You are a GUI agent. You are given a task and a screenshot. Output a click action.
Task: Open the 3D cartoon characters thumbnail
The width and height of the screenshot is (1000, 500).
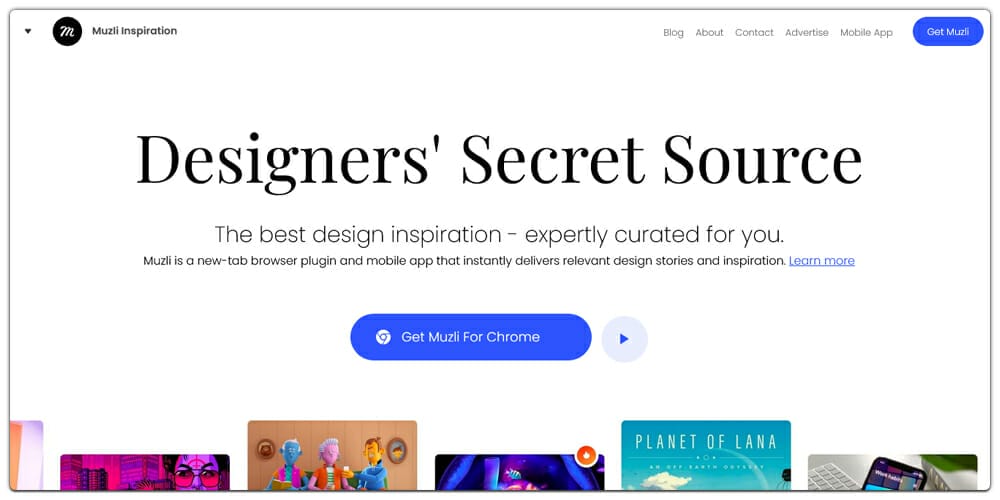coord(332,455)
